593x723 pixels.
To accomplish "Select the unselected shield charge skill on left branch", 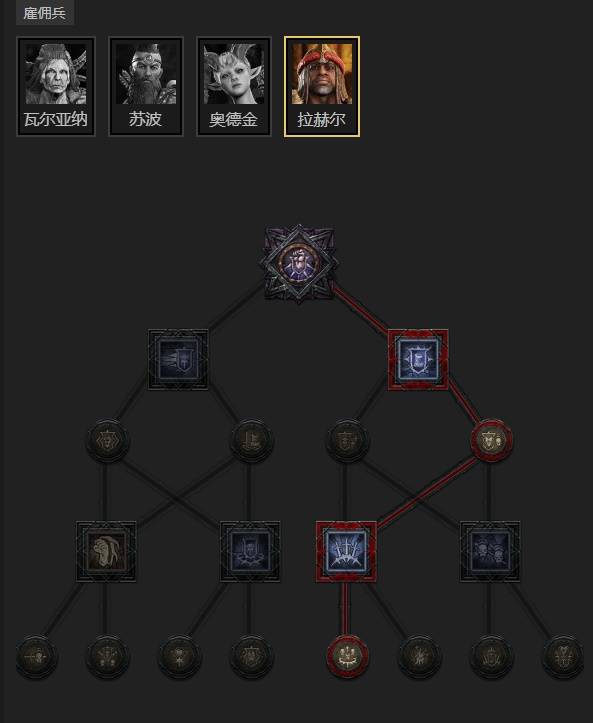I will [178, 360].
